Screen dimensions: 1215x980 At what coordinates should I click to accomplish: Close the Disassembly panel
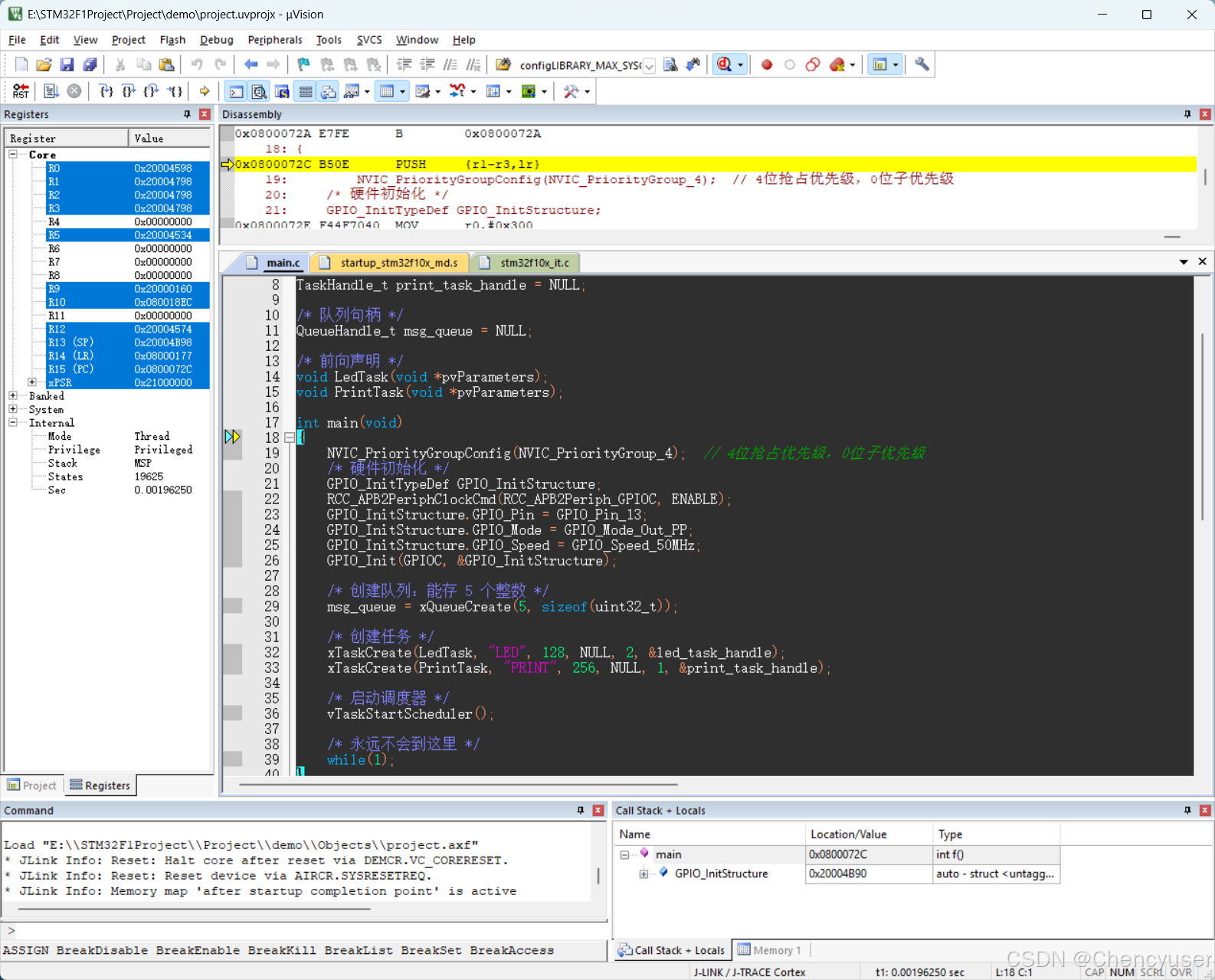click(x=1205, y=114)
